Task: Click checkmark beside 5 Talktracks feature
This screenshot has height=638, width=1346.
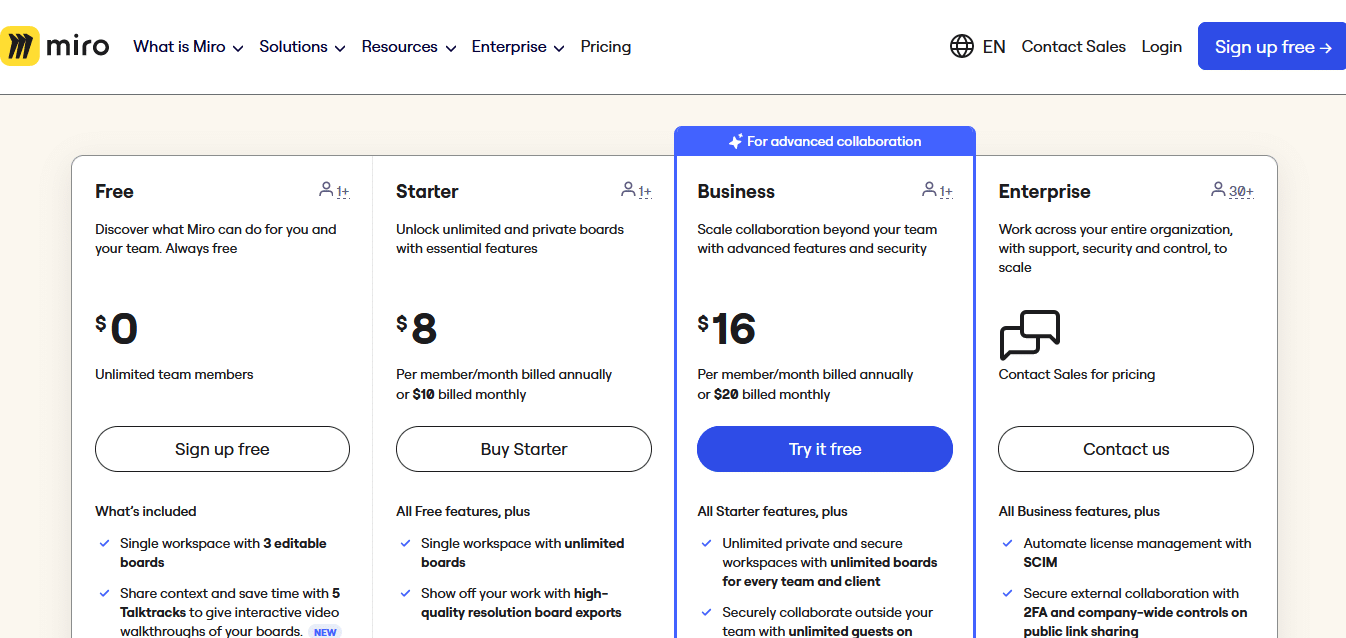Action: (x=104, y=594)
